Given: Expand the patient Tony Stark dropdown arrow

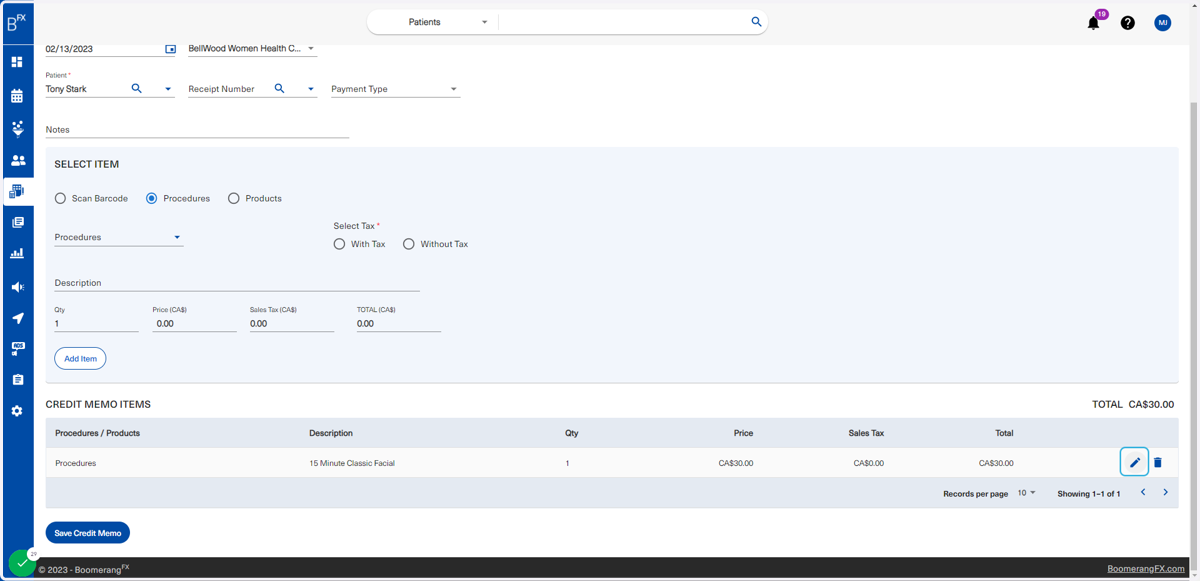Looking at the screenshot, I should (x=168, y=90).
